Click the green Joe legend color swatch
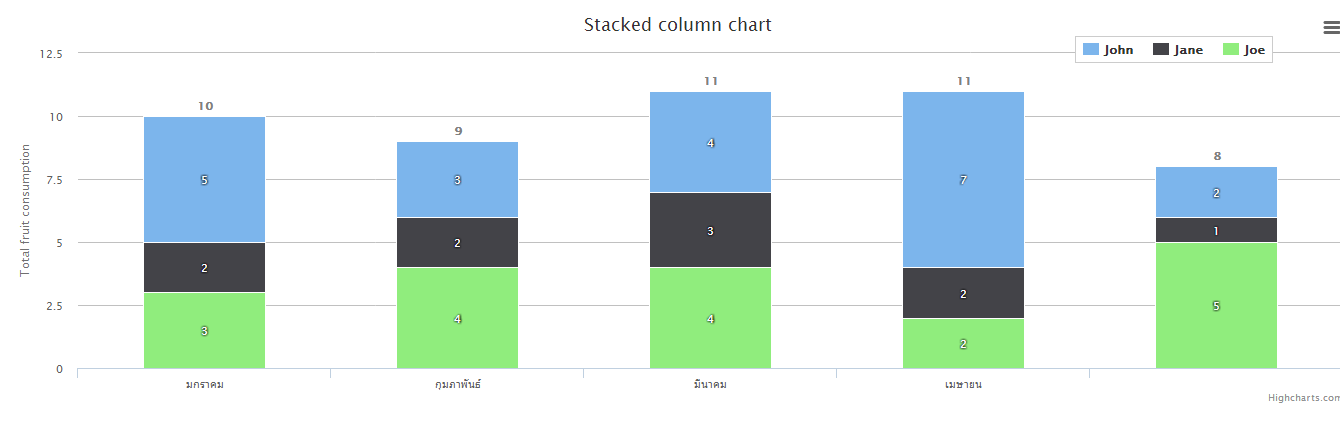1340x438 pixels. click(1231, 50)
